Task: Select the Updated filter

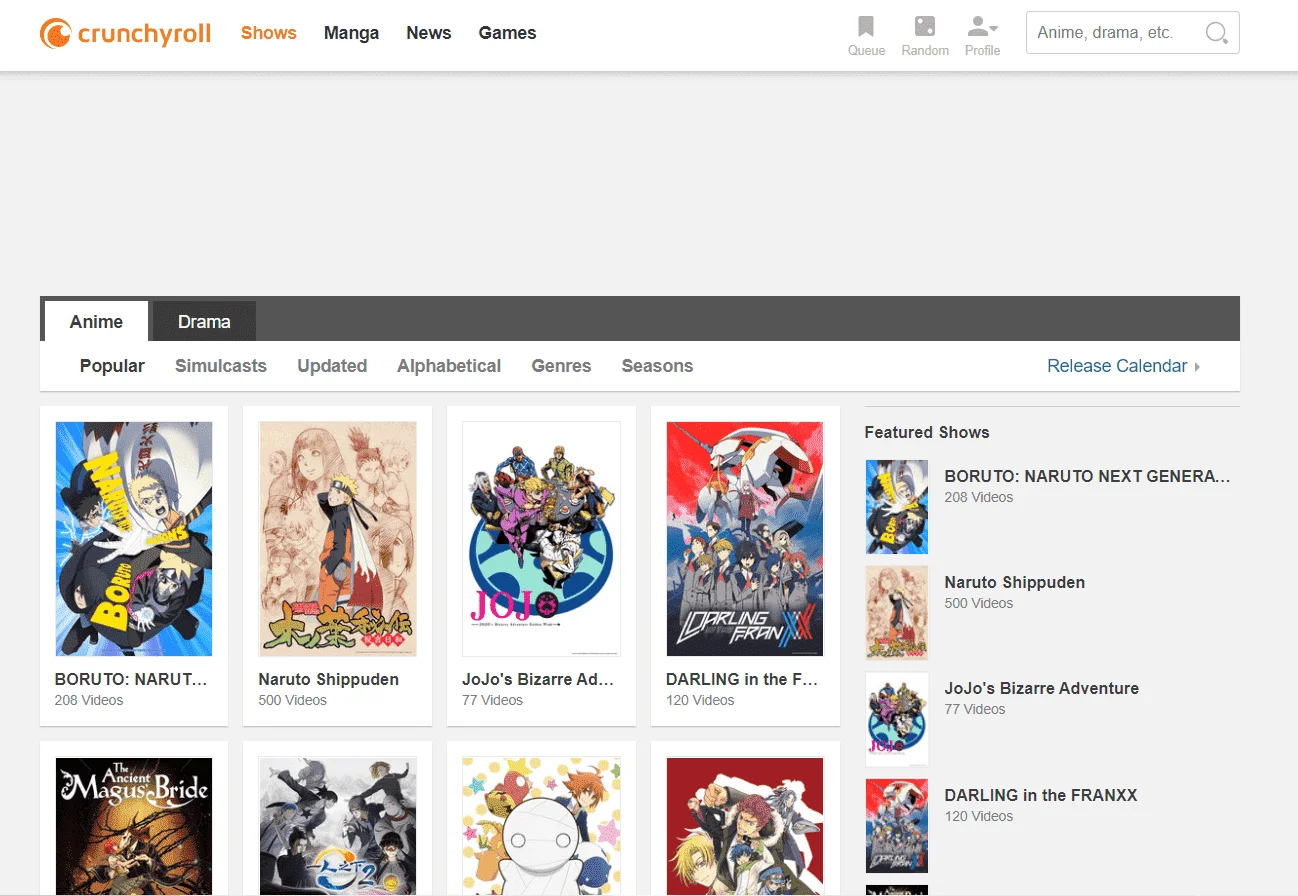Action: coord(332,366)
